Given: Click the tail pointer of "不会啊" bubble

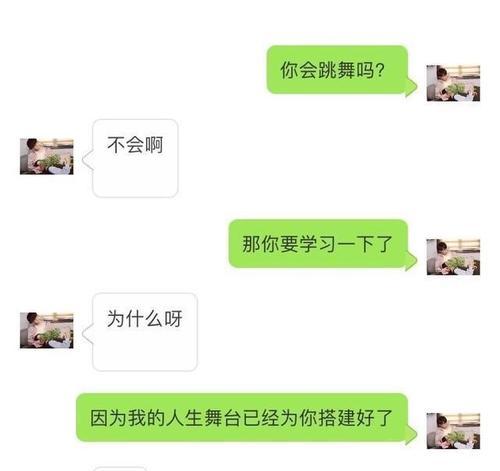Looking at the screenshot, I should click(x=88, y=160).
